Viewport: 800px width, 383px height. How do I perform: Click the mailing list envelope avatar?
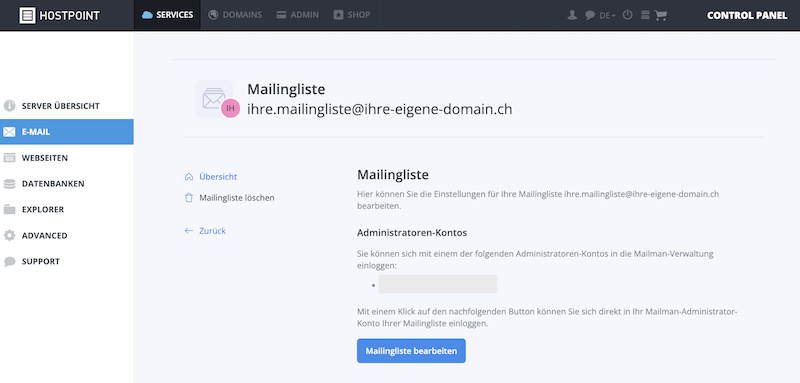point(214,99)
